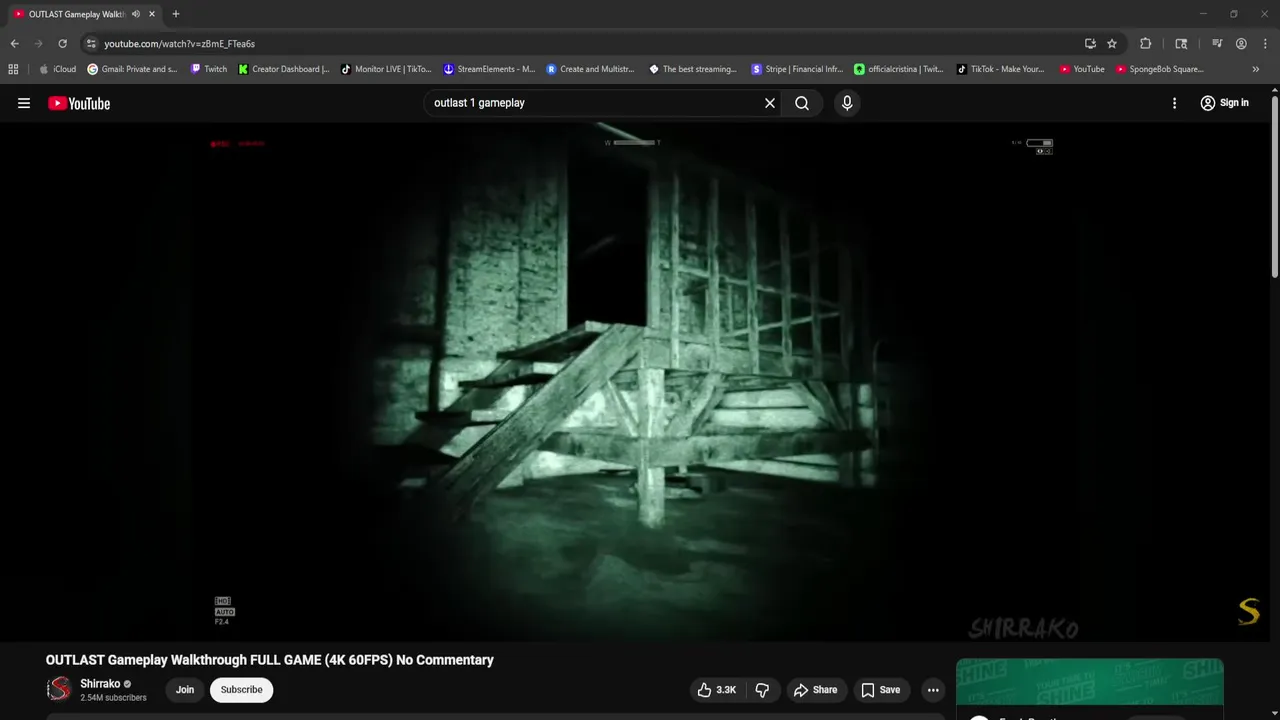This screenshot has height=720, width=1280.
Task: Show more bookmarks overflow chevron
Action: pyautogui.click(x=1256, y=69)
